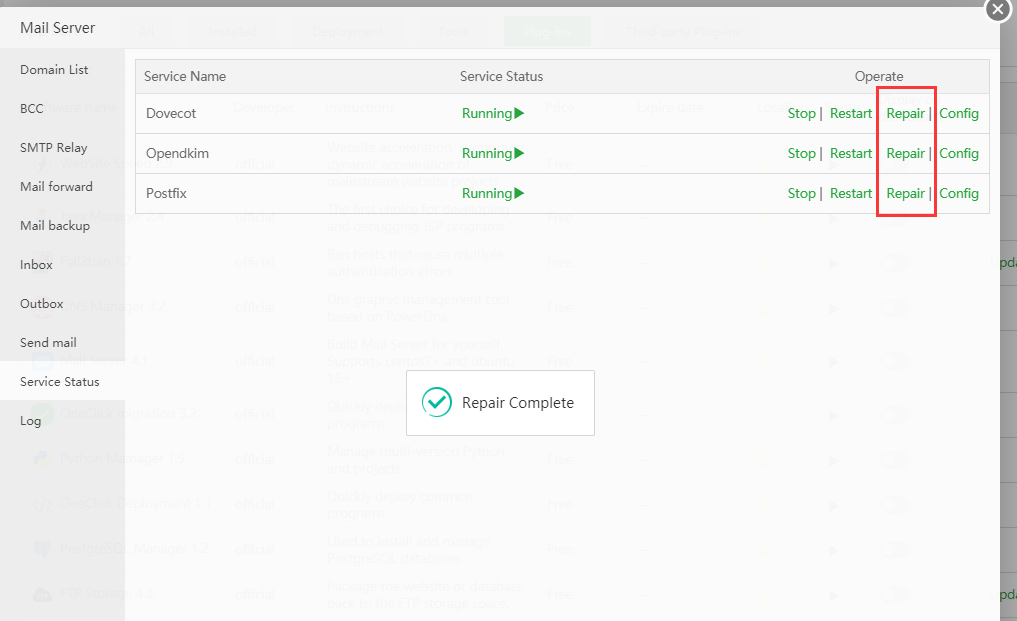This screenshot has width=1017, height=621.
Task: Click Postfix Running play icon
Action: [519, 193]
